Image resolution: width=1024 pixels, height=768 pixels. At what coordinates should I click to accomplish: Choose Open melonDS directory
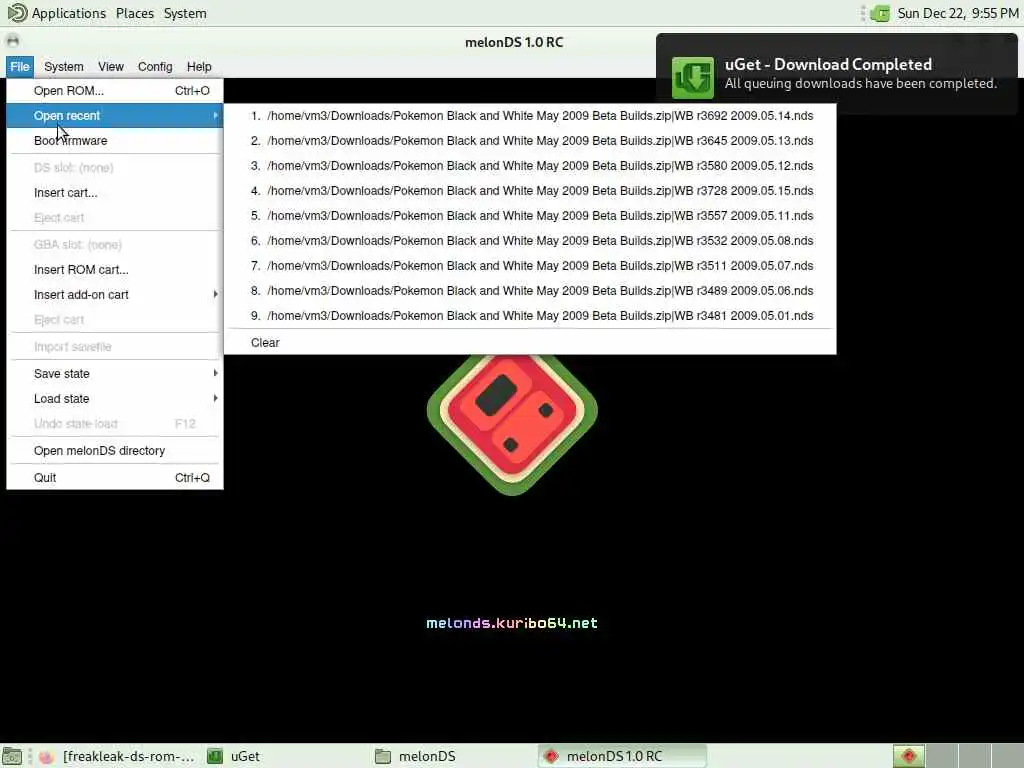115,451
